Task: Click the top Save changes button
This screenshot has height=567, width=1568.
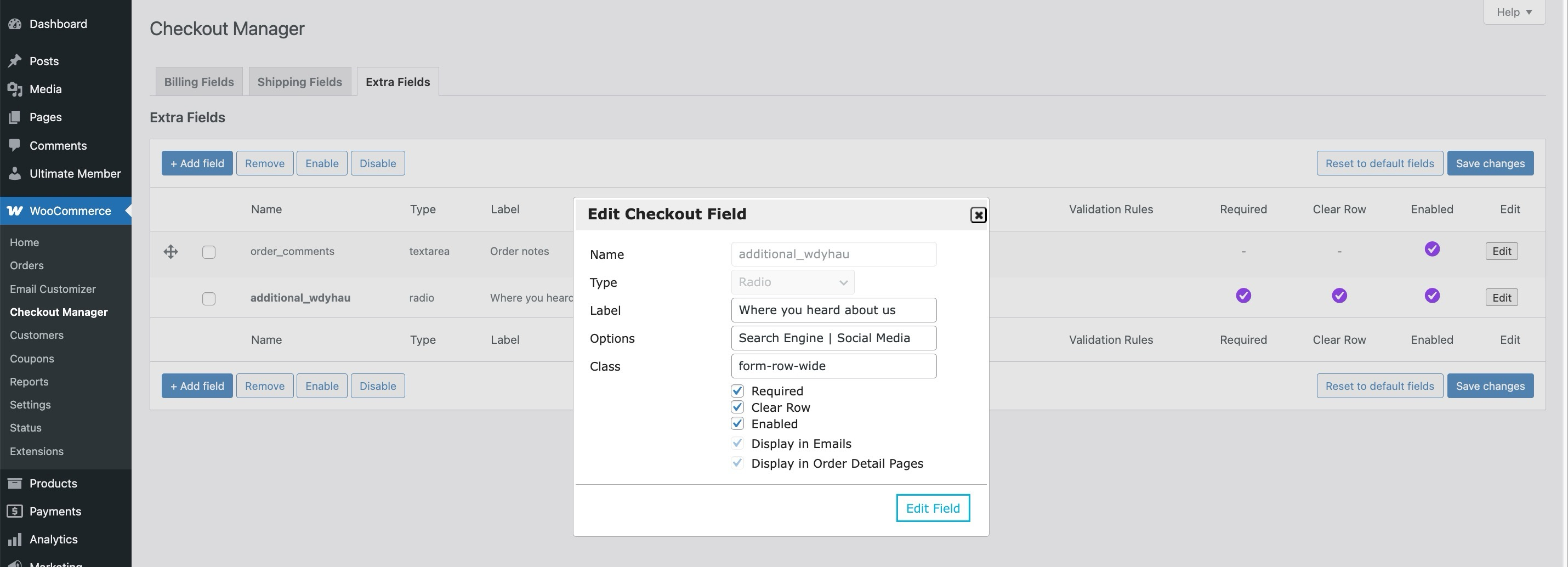Action: coord(1490,163)
